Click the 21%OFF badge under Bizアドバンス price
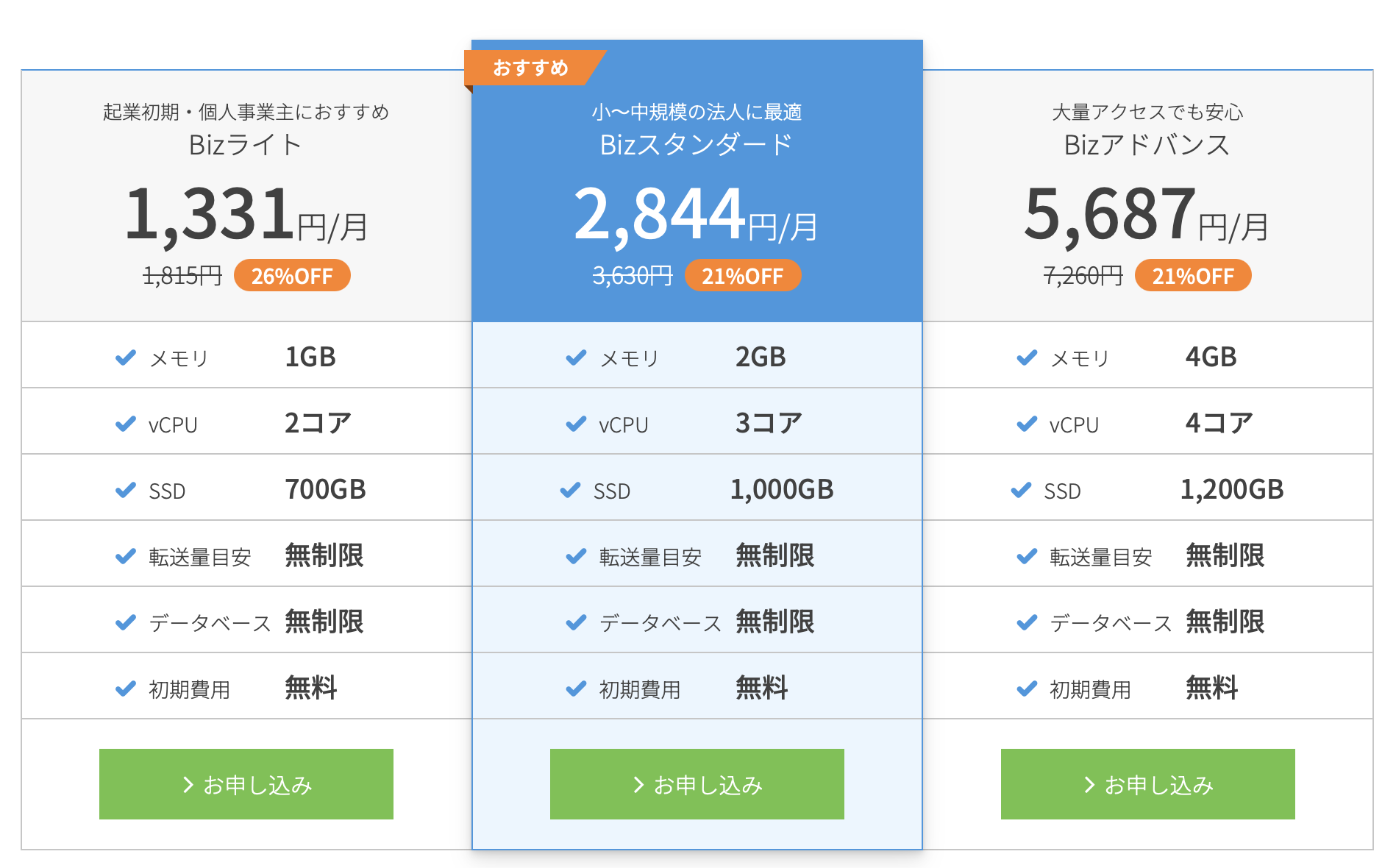Viewport: 1396px width, 868px height. pos(1192,276)
